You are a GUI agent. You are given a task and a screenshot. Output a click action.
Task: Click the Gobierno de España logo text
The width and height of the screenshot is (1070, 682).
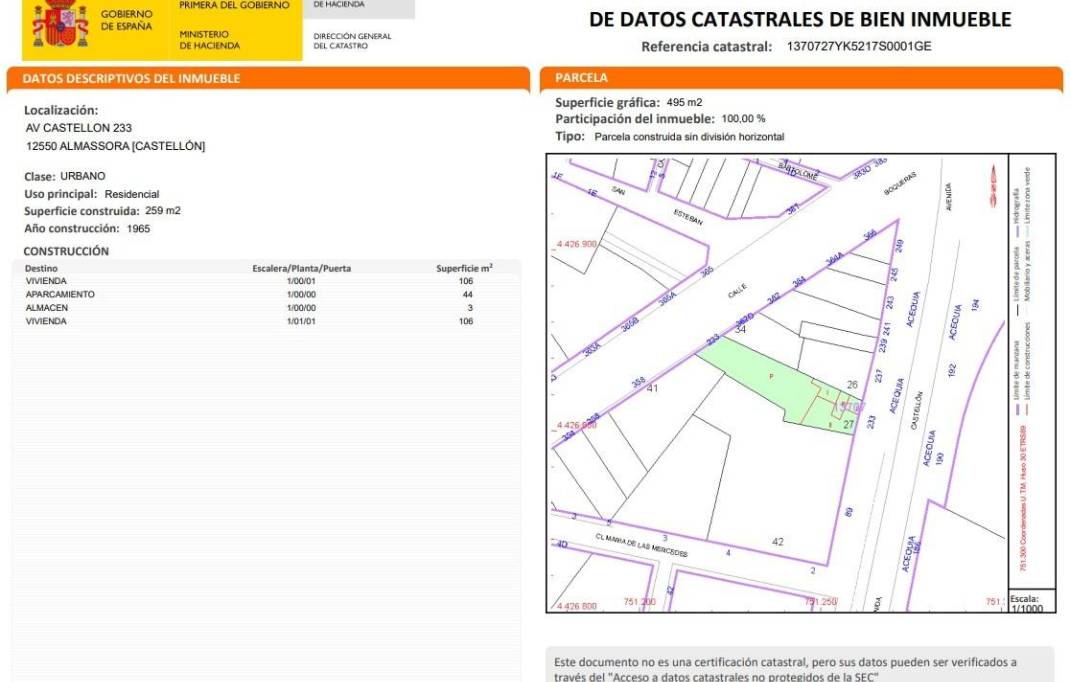[x=127, y=20]
